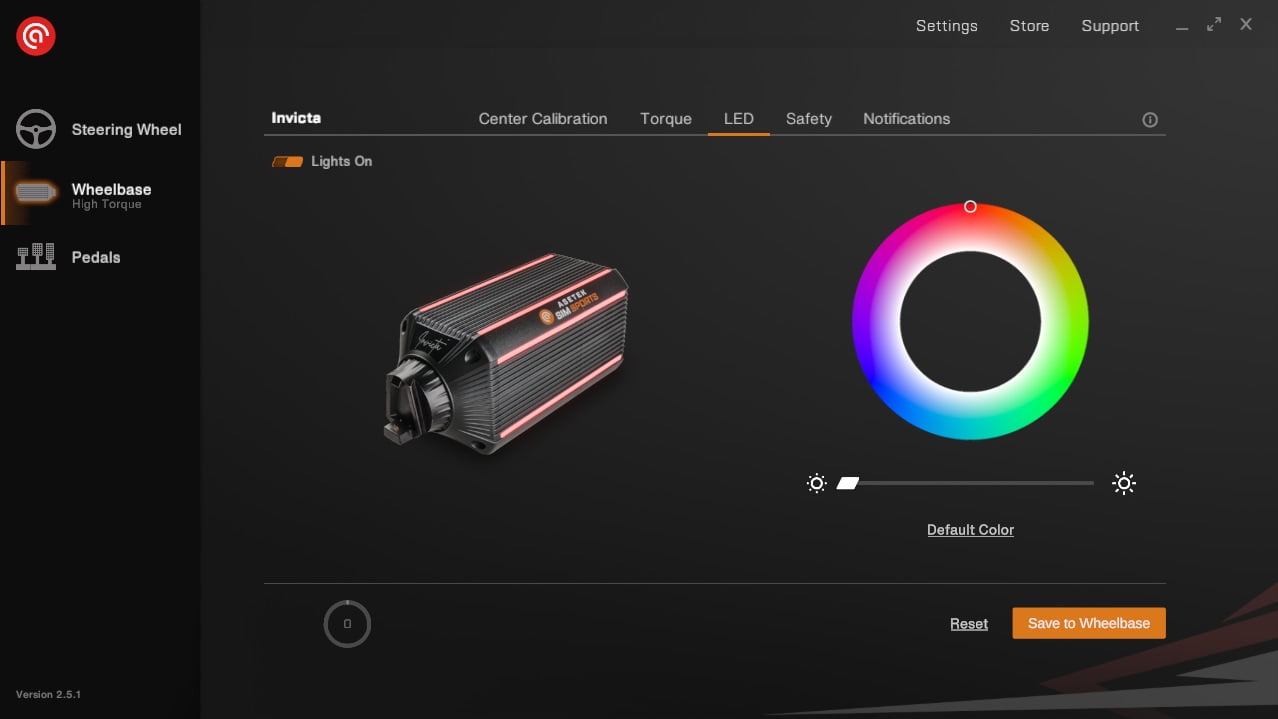Viewport: 1278px width, 719px height.
Task: Select the Pedals icon in sidebar
Action: click(x=36, y=257)
